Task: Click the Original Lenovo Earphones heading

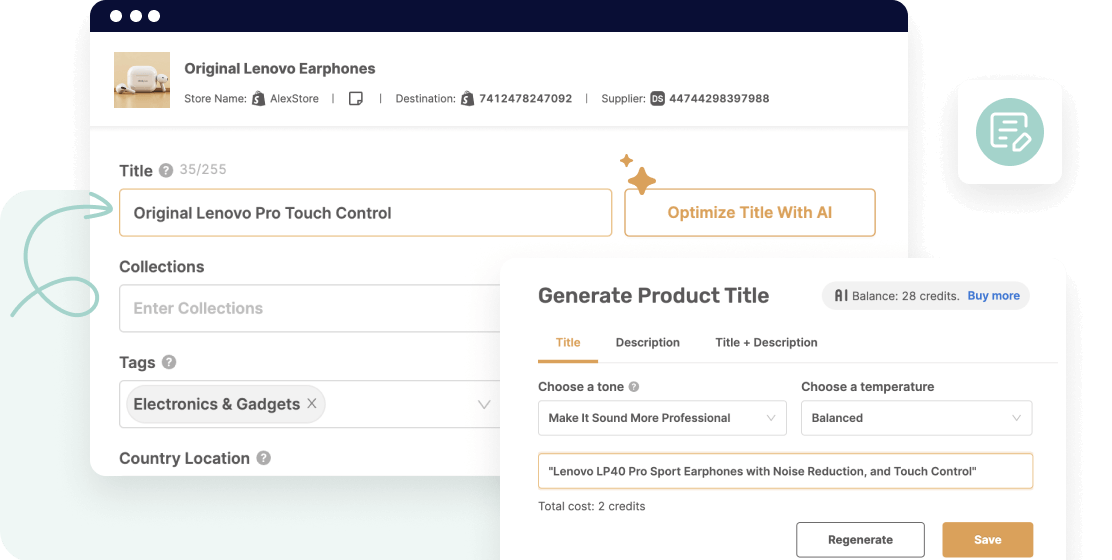Action: point(280,69)
